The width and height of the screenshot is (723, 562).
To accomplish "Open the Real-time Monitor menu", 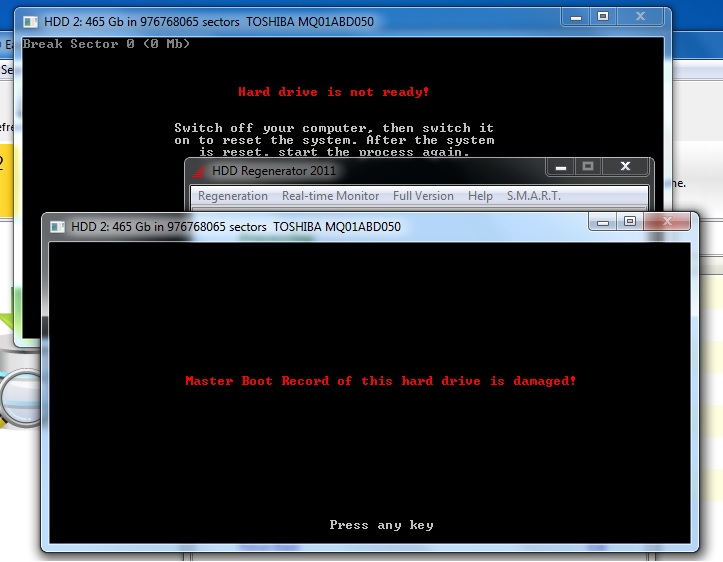I will 330,196.
